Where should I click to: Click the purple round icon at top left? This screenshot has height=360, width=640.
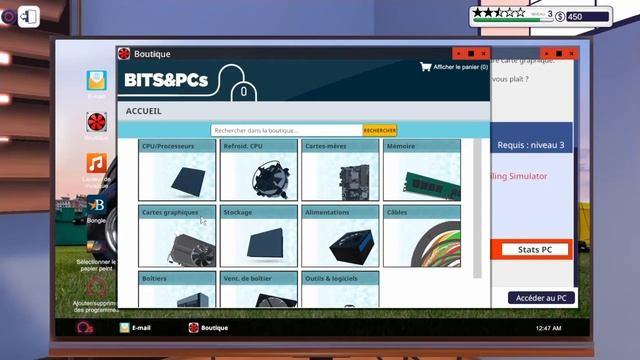[x=8, y=17]
